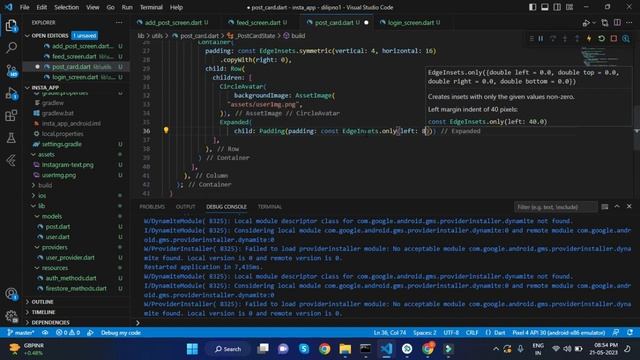
Task: Open the Run menu
Action: (x=127, y=7)
